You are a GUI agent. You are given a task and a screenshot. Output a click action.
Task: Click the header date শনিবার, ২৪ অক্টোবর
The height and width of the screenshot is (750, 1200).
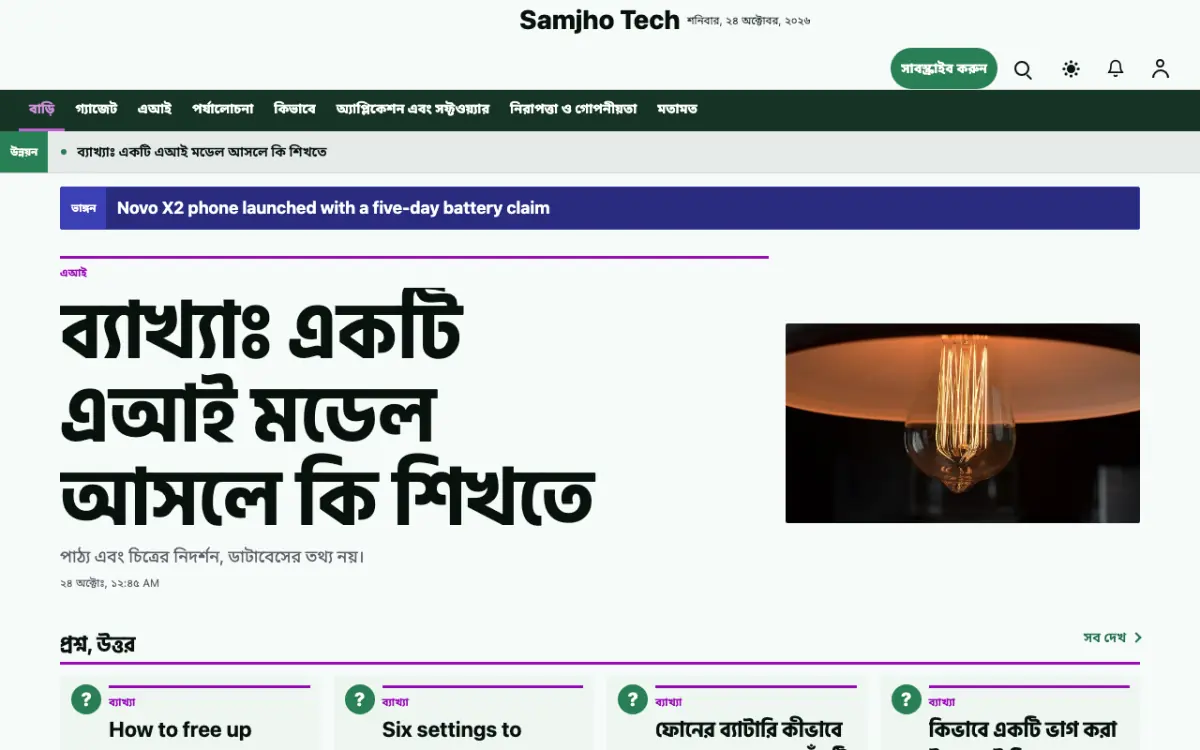coord(749,21)
